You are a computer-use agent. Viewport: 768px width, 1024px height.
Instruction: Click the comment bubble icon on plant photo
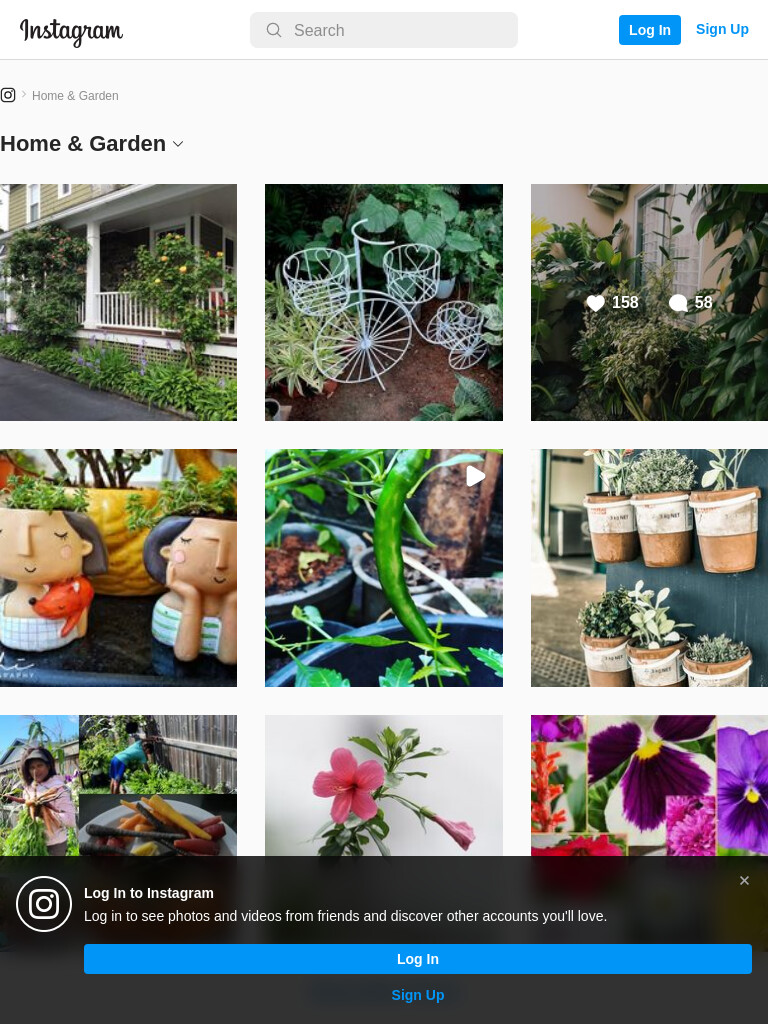click(678, 303)
